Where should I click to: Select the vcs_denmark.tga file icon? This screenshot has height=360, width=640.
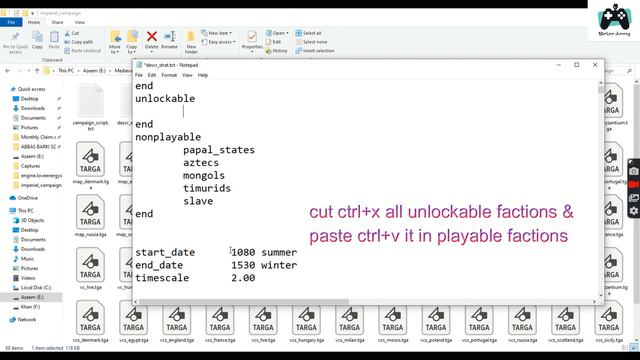[x=90, y=318]
